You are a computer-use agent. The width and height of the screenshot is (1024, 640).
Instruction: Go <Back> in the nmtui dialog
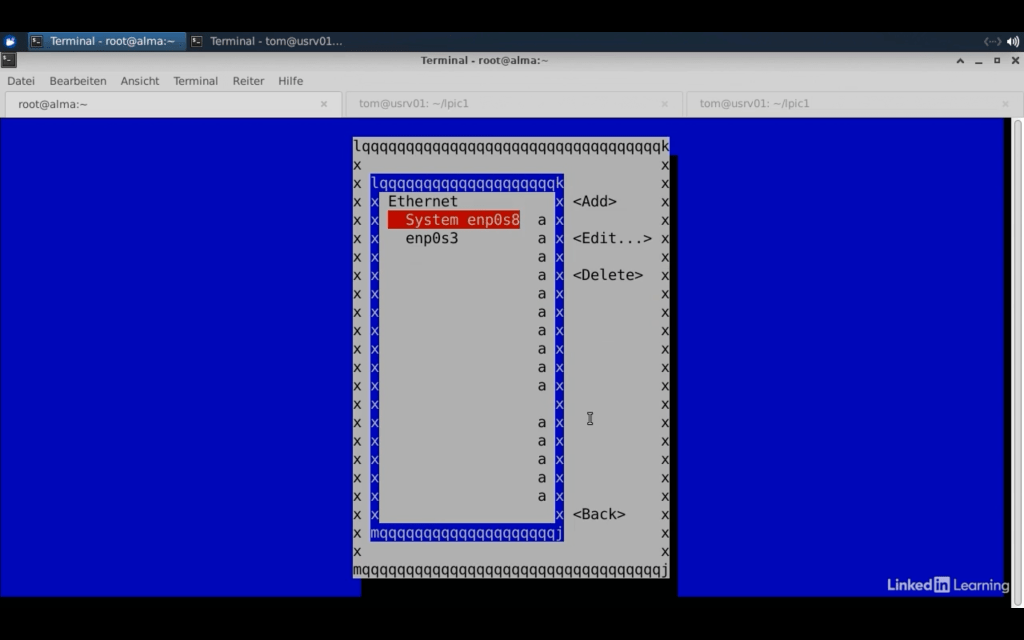pyautogui.click(x=599, y=514)
